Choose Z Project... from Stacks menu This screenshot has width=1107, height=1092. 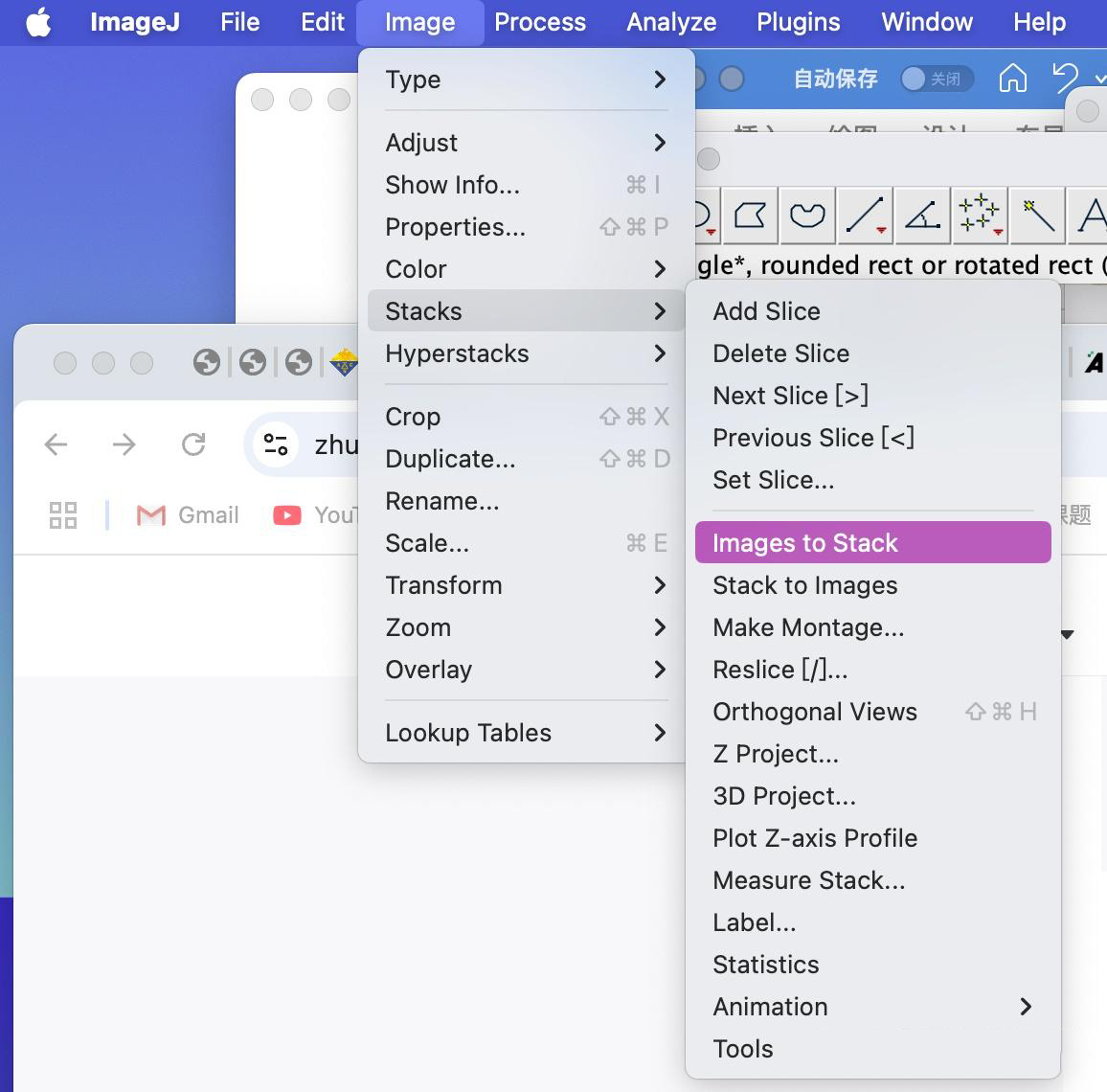(x=776, y=754)
